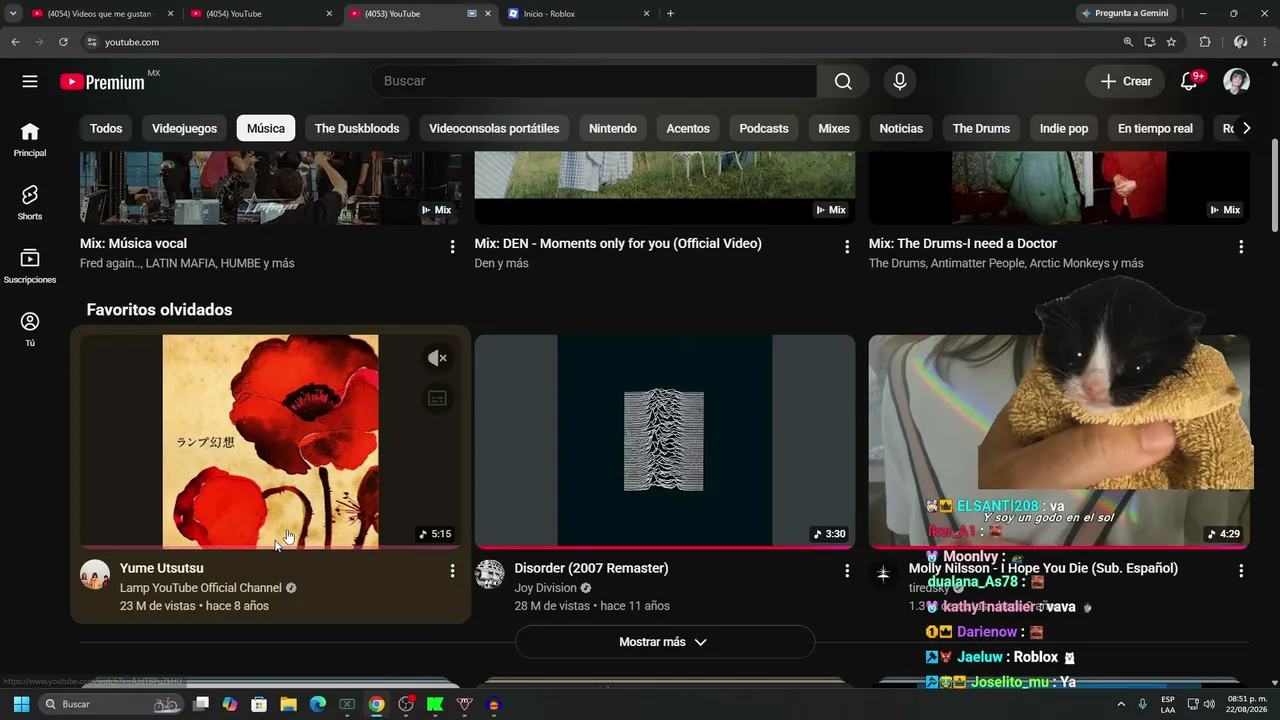Open Joy Division channel name link
This screenshot has width=1280, height=720.
tap(545, 588)
